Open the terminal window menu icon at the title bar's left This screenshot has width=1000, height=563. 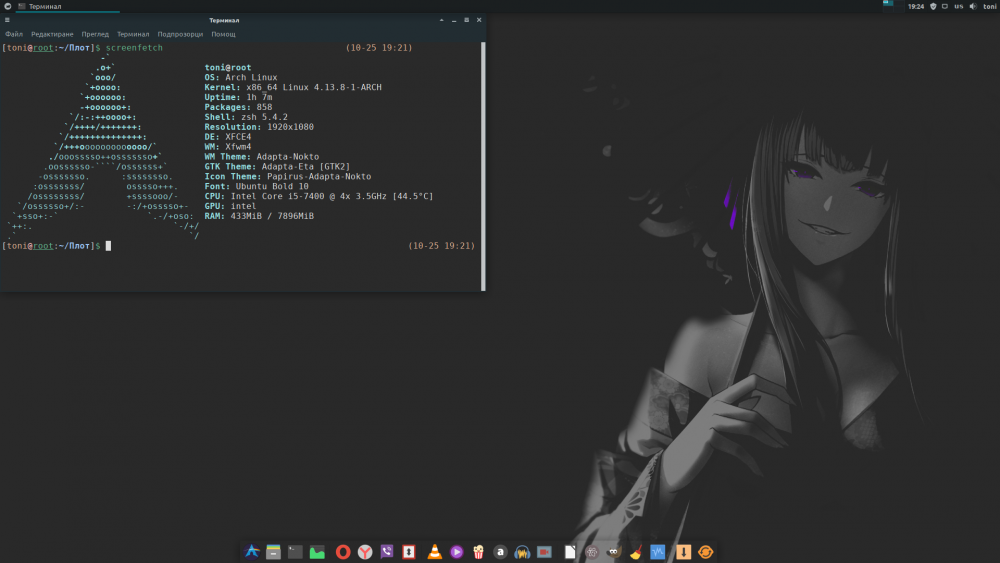7,20
